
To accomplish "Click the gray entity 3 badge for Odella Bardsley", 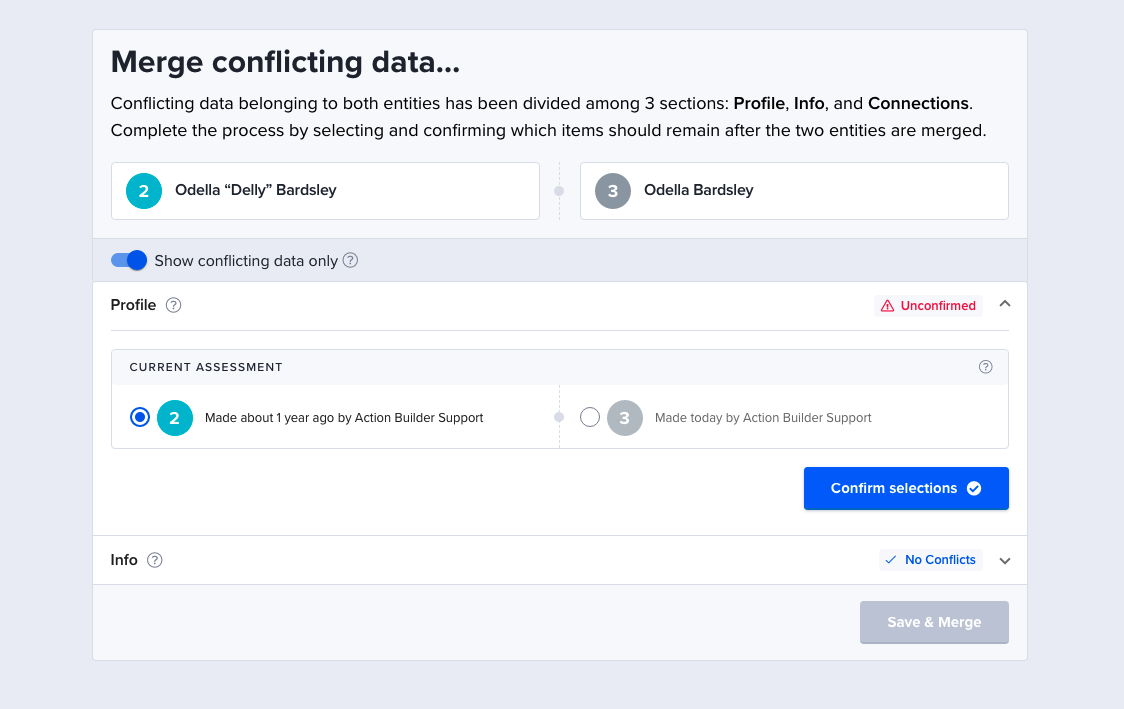I will tap(613, 191).
